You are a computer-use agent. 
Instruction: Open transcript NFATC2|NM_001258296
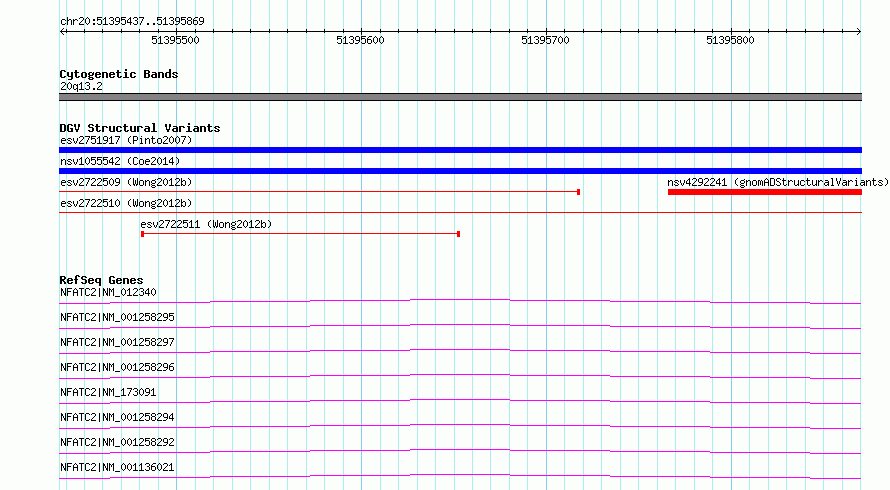(117, 367)
